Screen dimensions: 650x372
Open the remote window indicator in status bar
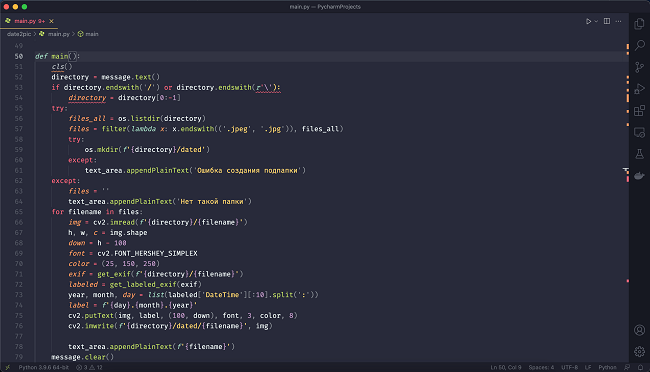[7, 367]
